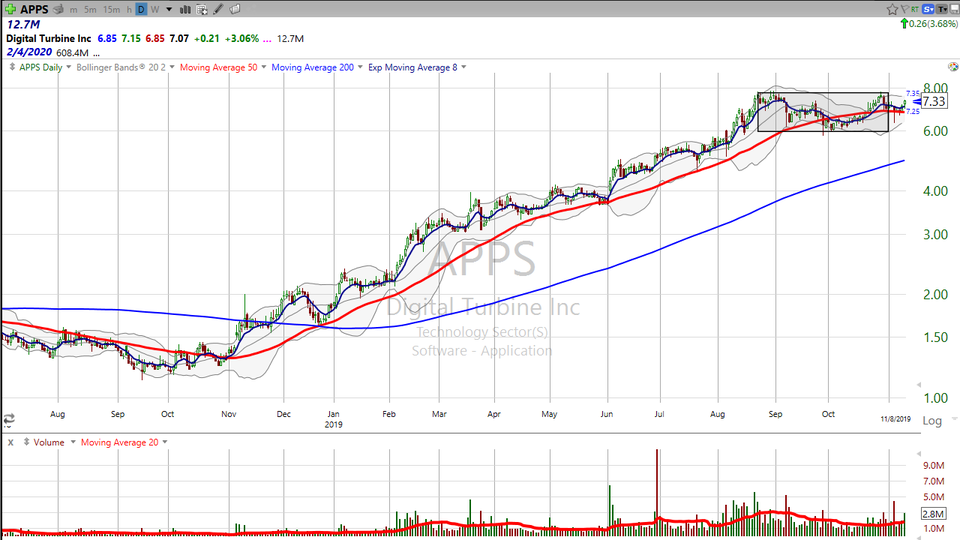Open the T dropdown button

942,9
